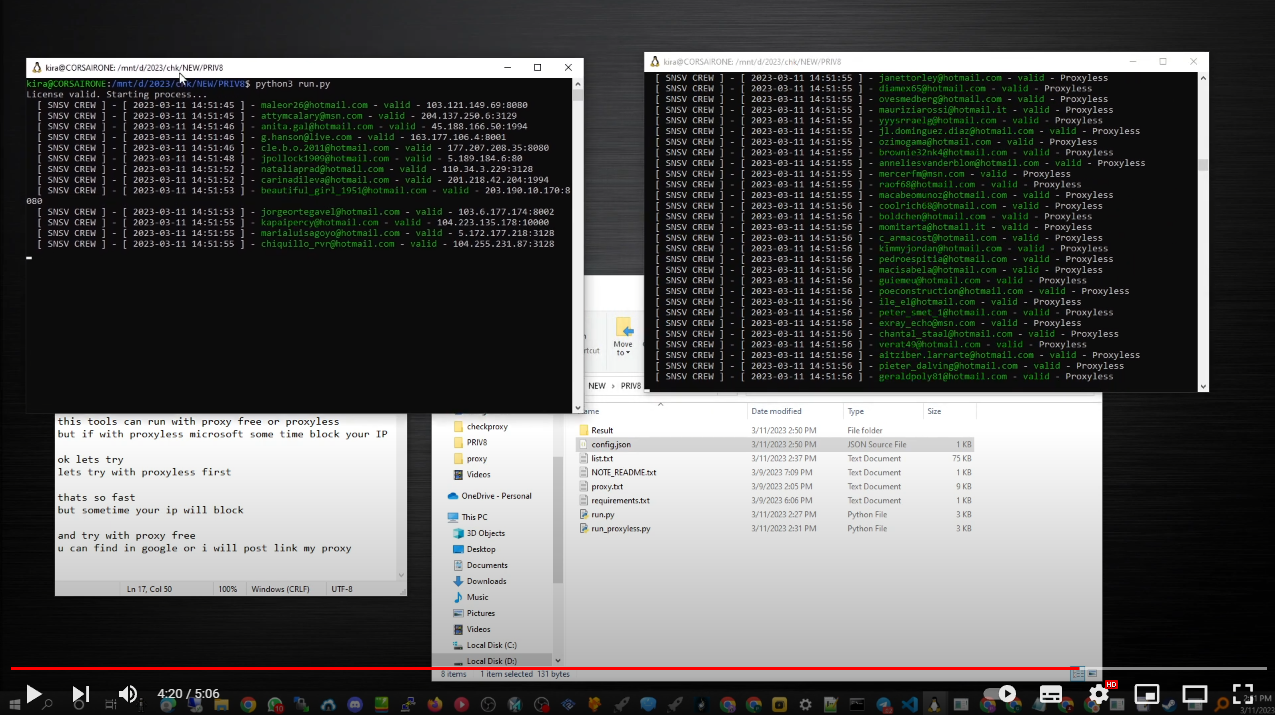Play the next video
This screenshot has height=715, width=1275.
point(80,693)
